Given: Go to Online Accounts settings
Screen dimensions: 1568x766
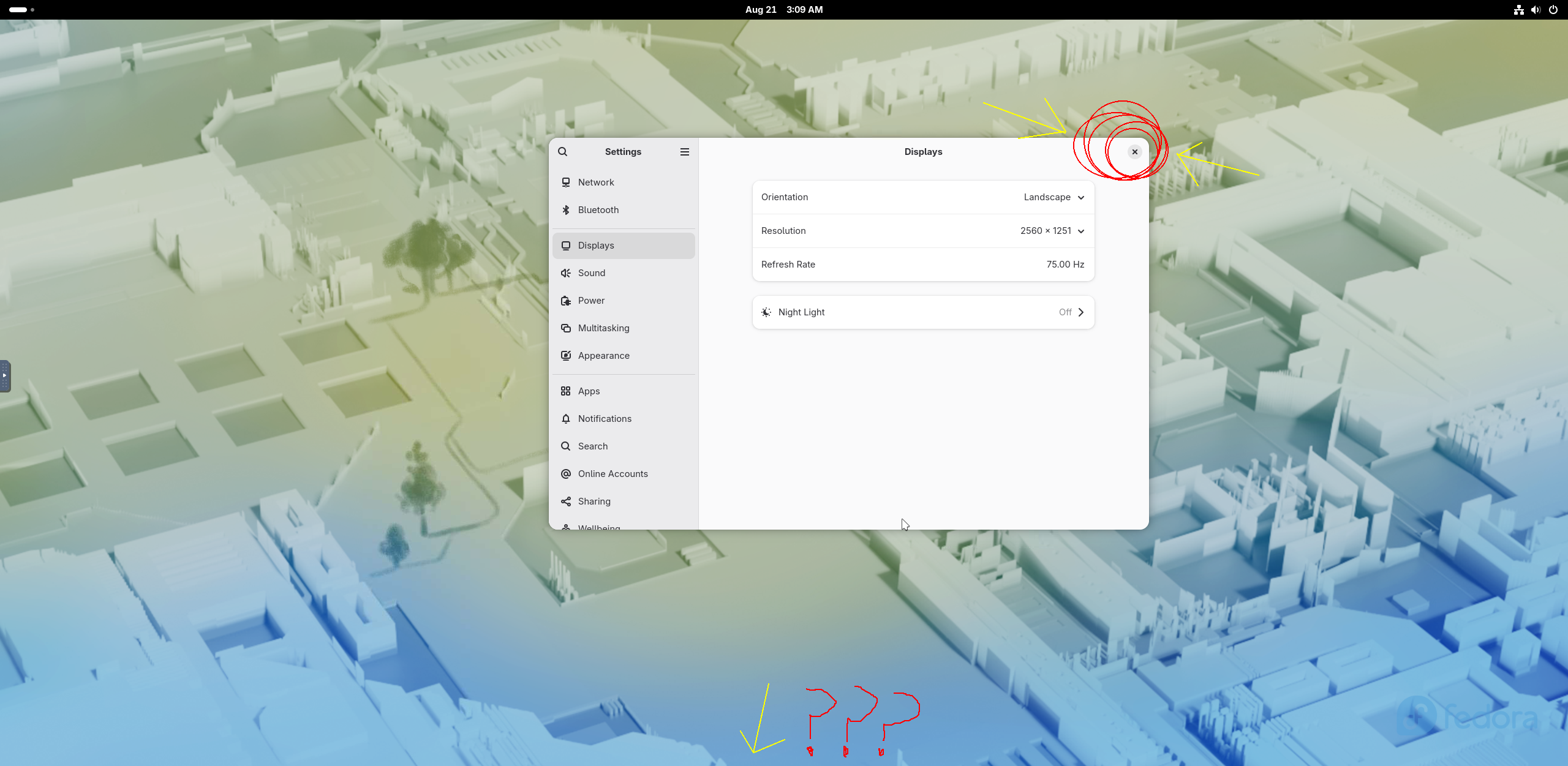Looking at the screenshot, I should (x=624, y=474).
